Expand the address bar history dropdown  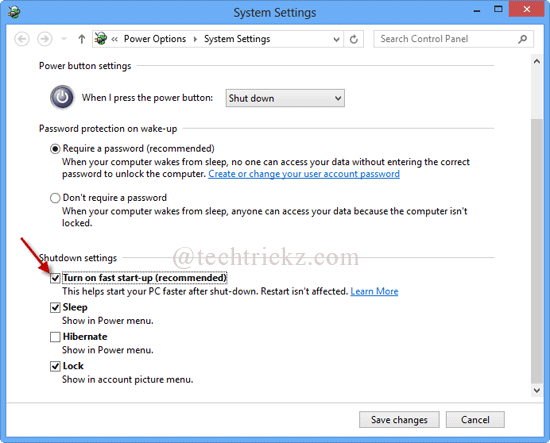click(x=336, y=39)
